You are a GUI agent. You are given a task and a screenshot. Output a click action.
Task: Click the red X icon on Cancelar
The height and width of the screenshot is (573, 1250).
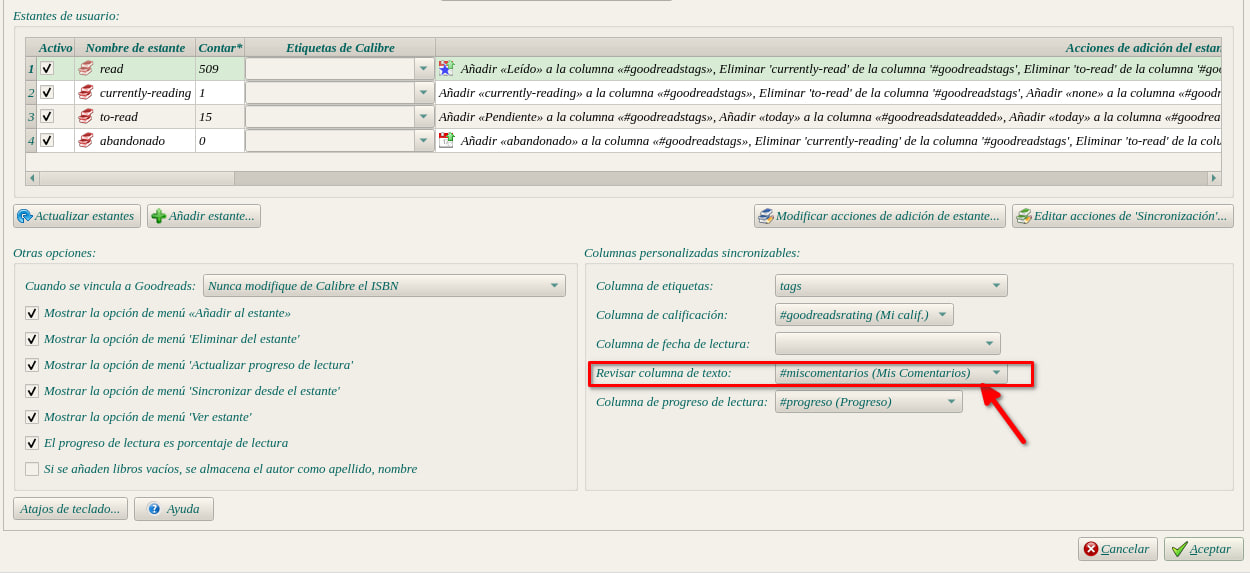coord(1091,549)
